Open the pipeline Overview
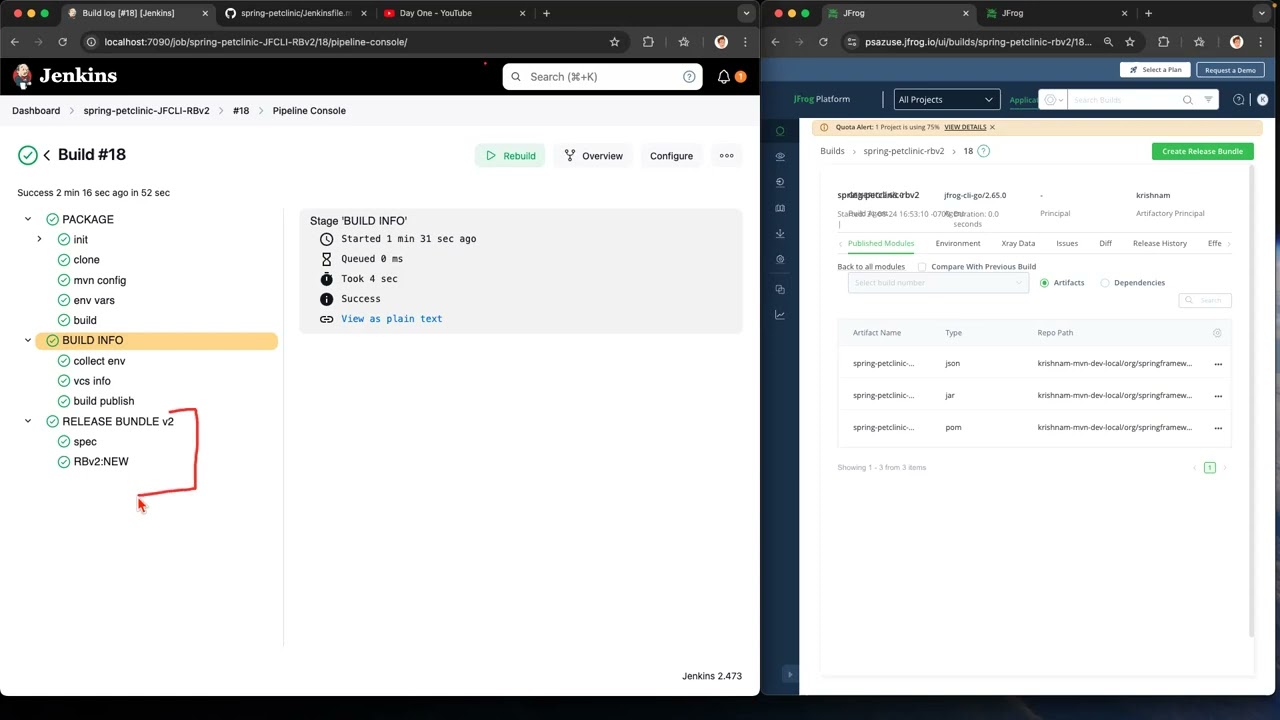This screenshot has width=1280, height=720. pos(593,156)
